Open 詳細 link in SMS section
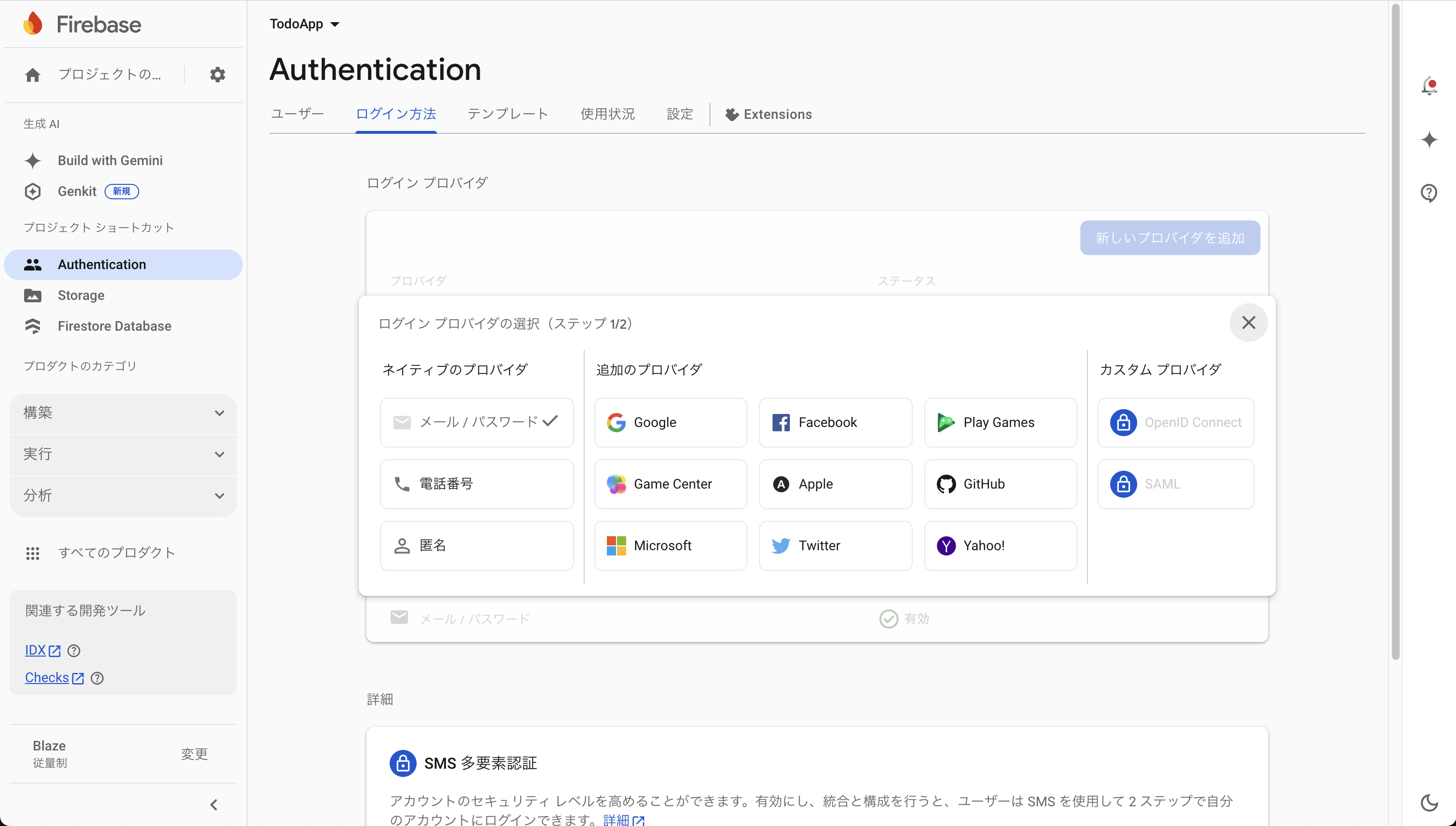 pos(623,820)
